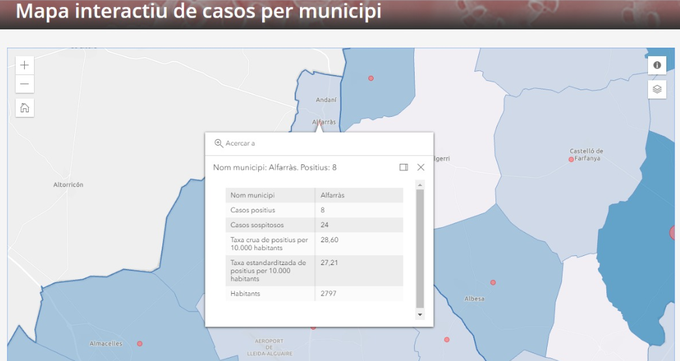This screenshot has width=680, height=361.
Task: Zoom out the map with minus button
Action: coord(25,84)
